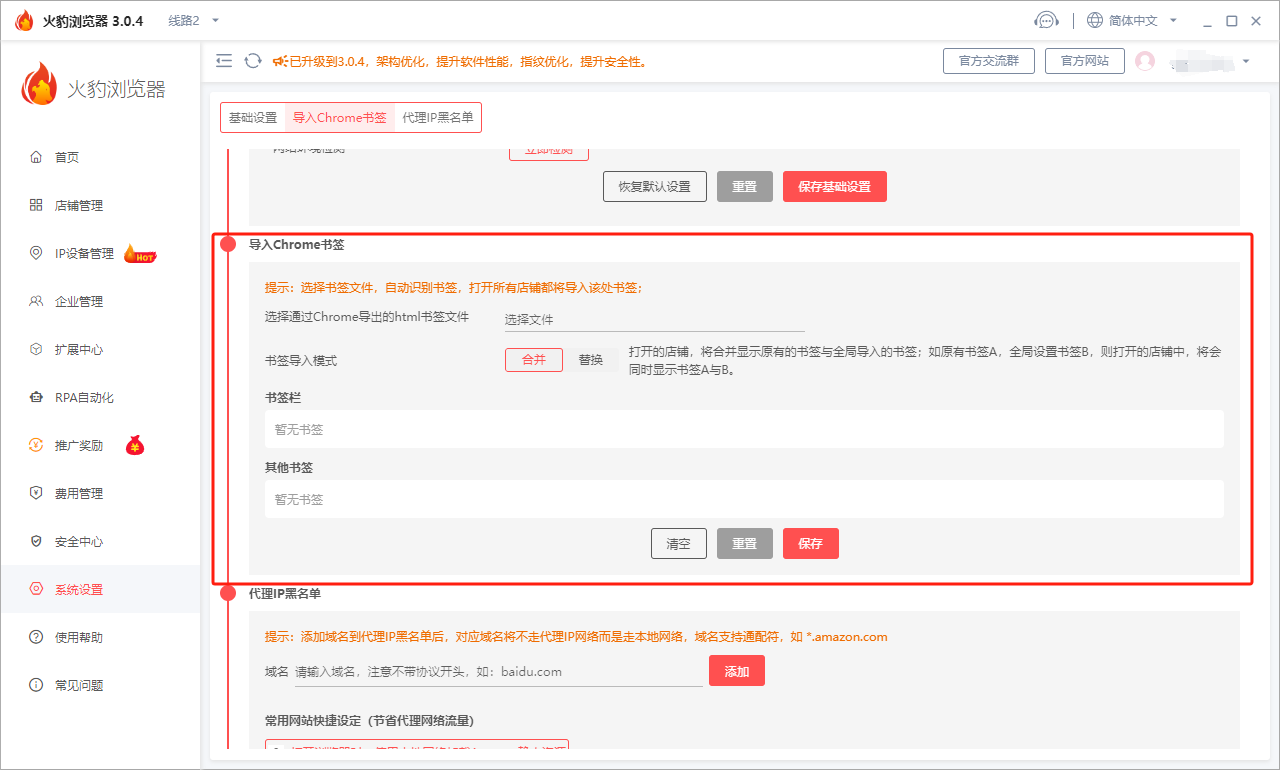Open customer service headset icon
This screenshot has height=770, width=1280.
point(1046,21)
